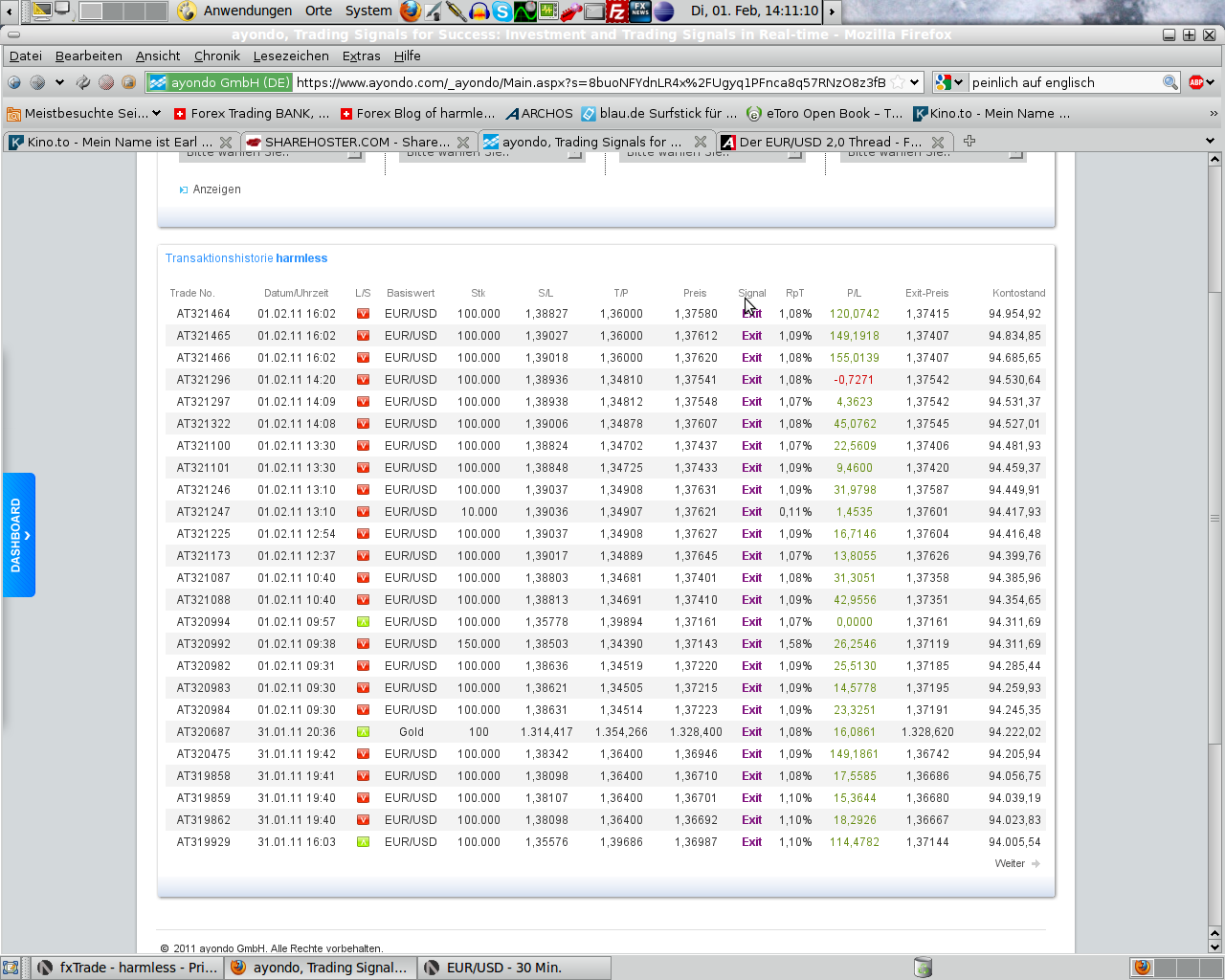Reload the current ayondo page
The width and height of the screenshot is (1225, 980).
click(83, 82)
